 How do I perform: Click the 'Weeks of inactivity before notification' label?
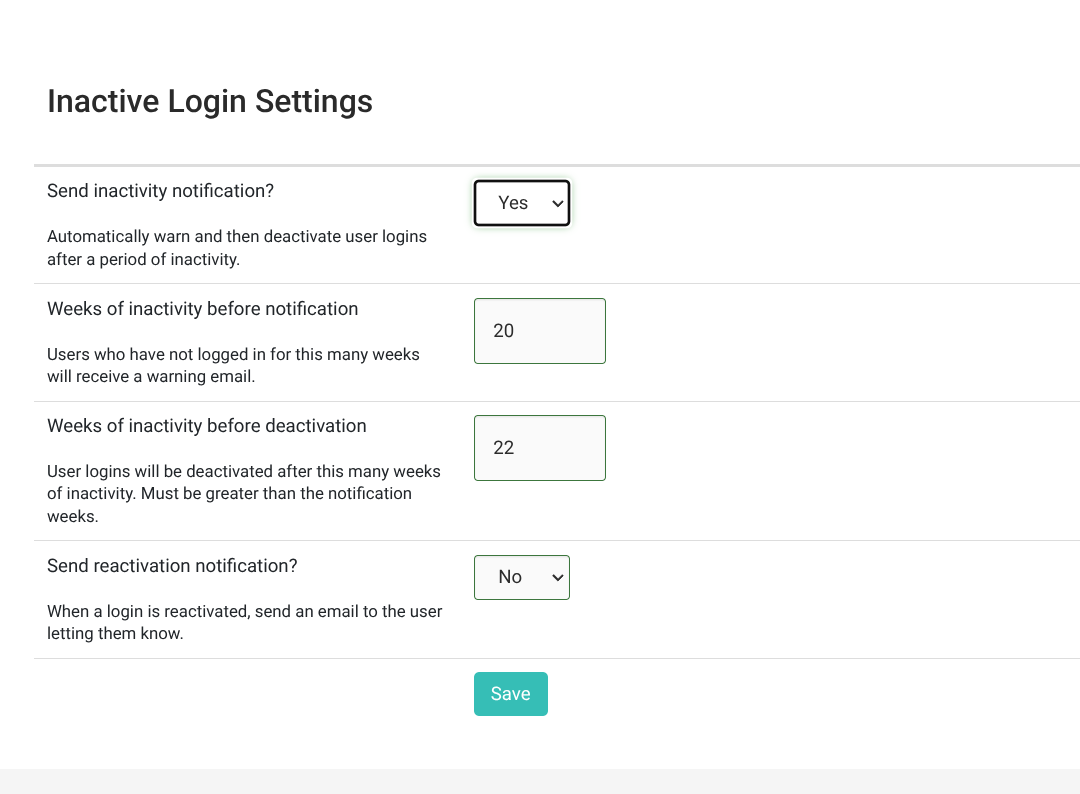point(202,309)
